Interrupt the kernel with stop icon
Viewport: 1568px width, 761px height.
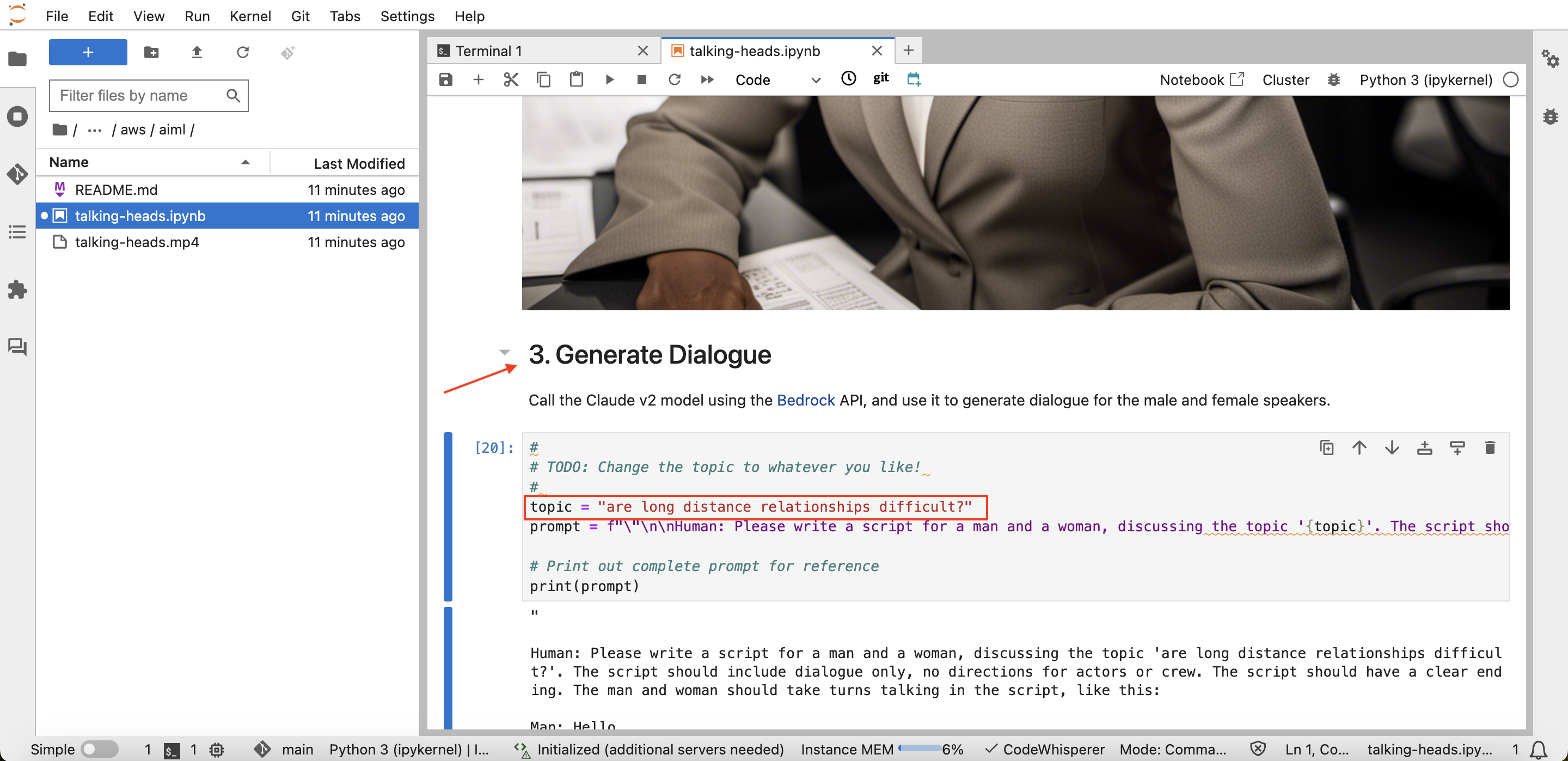pyautogui.click(x=641, y=80)
